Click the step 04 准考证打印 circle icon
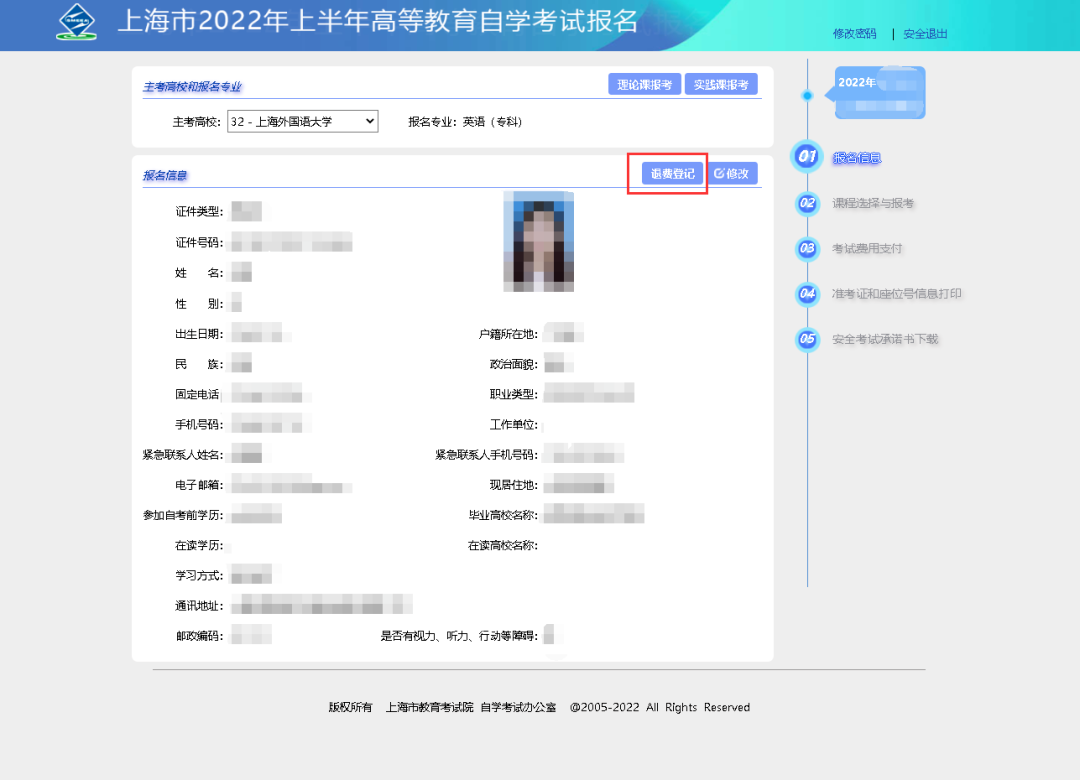This screenshot has width=1080, height=780. [807, 295]
